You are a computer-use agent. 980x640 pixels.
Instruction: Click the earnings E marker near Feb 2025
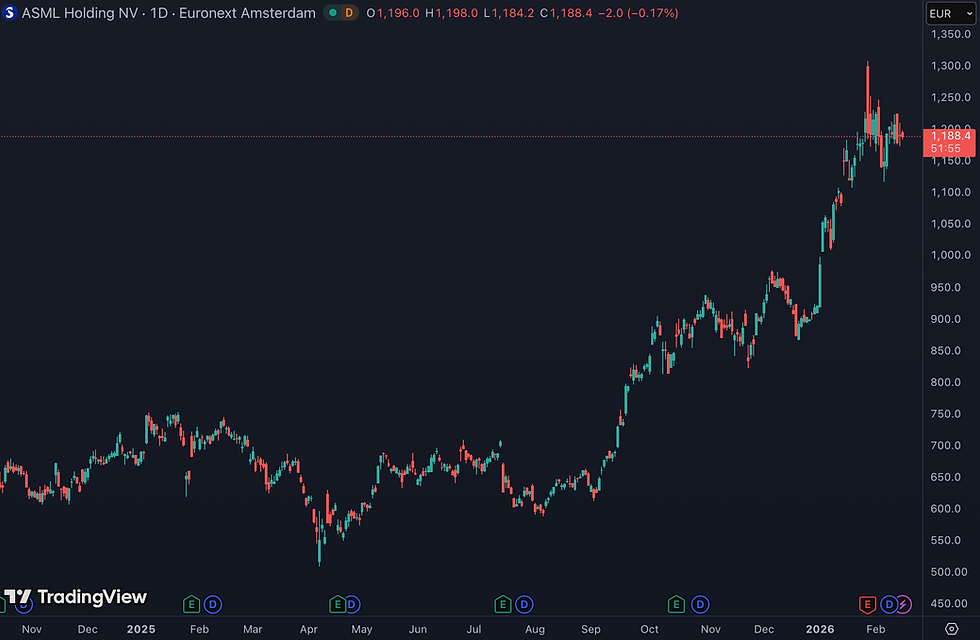[x=191, y=604]
